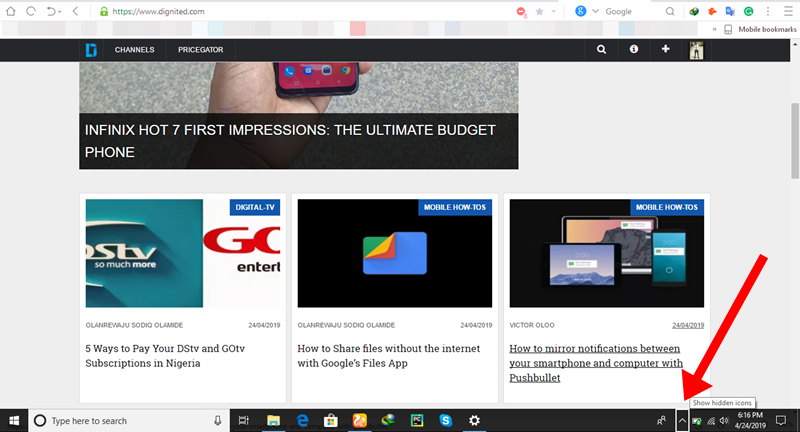Launch Microsoft Edge from the taskbar
Image resolution: width=800 pixels, height=432 pixels.
click(x=303, y=420)
